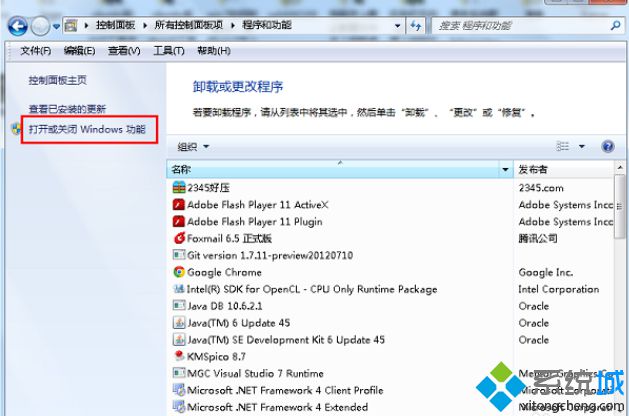Click the blue help question mark icon
Image resolution: width=629 pixels, height=416 pixels.
[608, 146]
